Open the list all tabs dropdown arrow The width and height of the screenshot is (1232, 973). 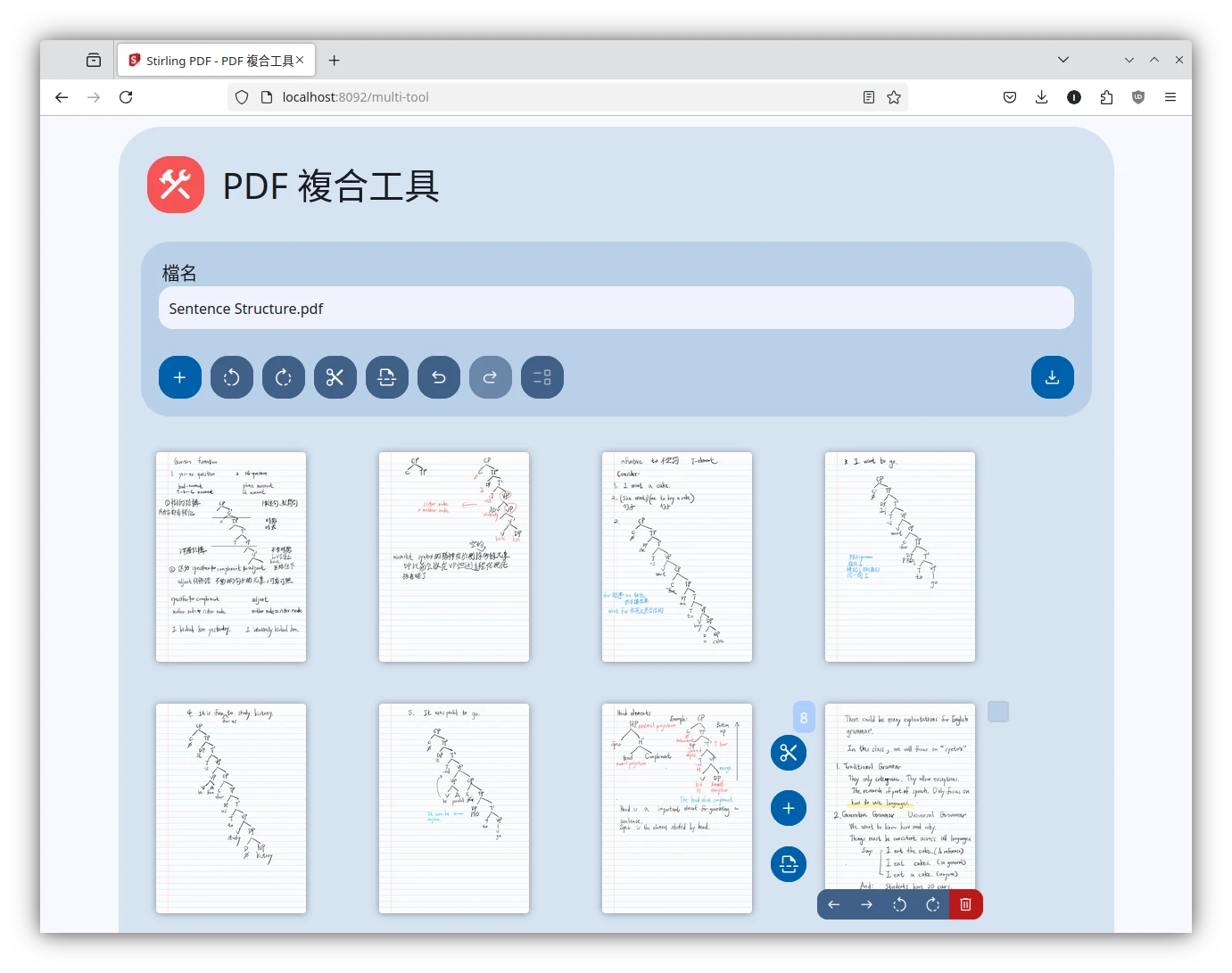click(1063, 60)
